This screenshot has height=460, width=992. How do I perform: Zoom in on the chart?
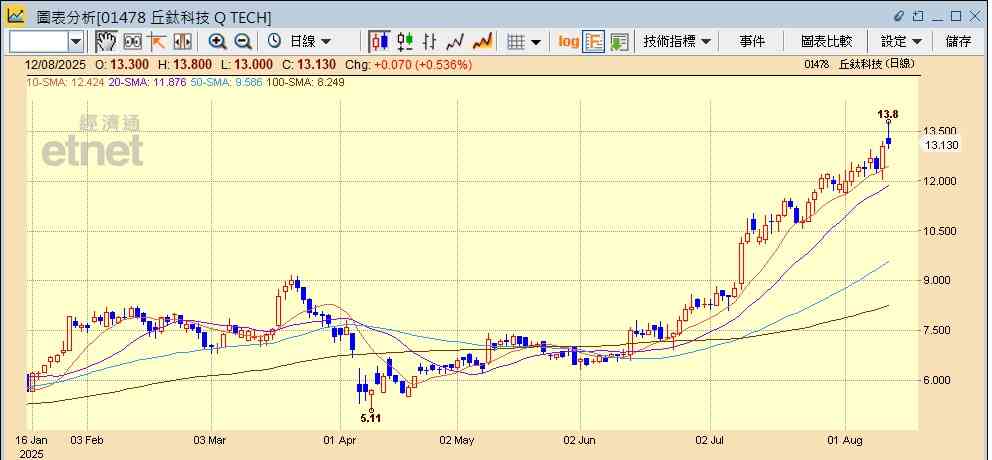point(218,42)
